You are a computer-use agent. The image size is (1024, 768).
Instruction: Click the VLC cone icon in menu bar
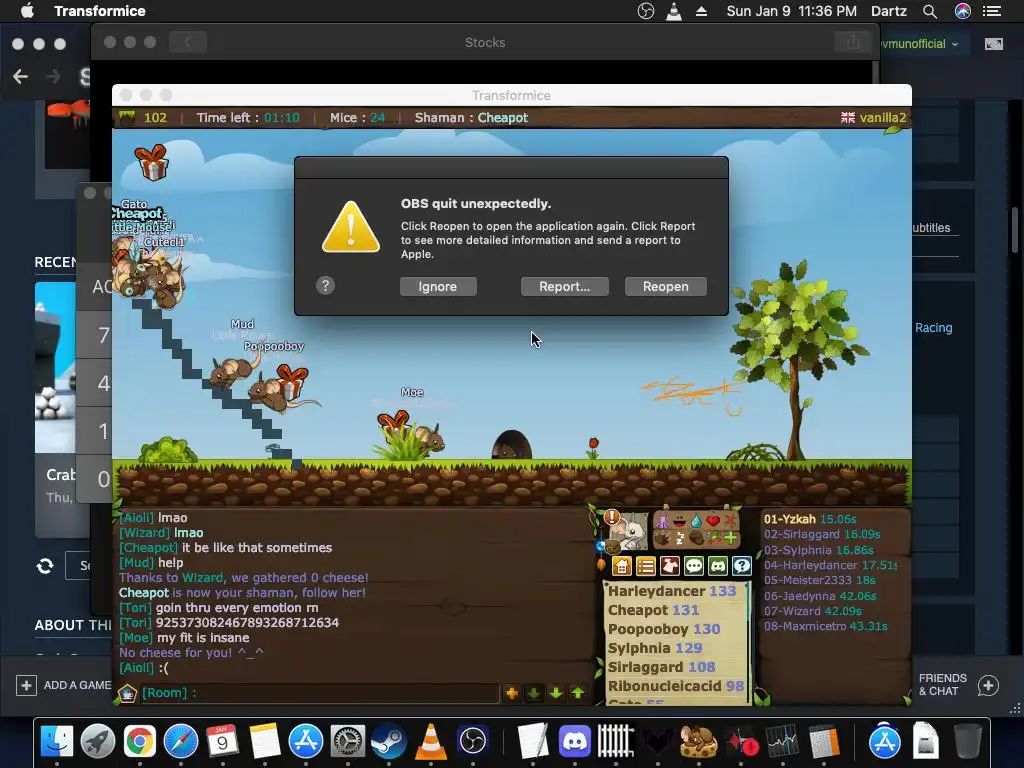point(674,11)
